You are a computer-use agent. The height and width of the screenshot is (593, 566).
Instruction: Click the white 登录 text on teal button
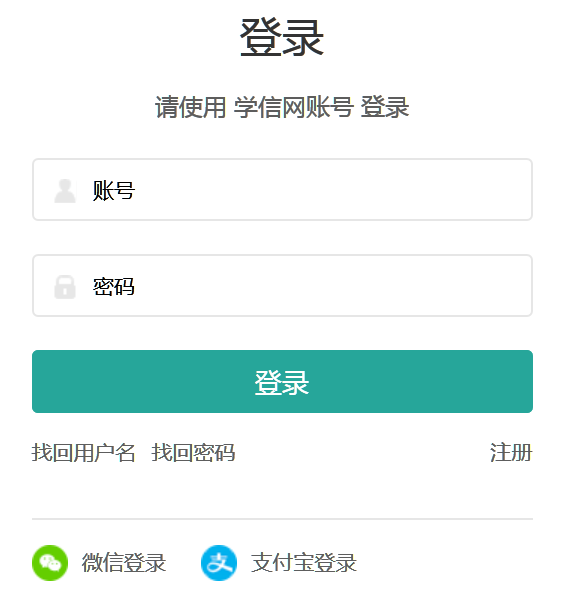click(x=282, y=383)
